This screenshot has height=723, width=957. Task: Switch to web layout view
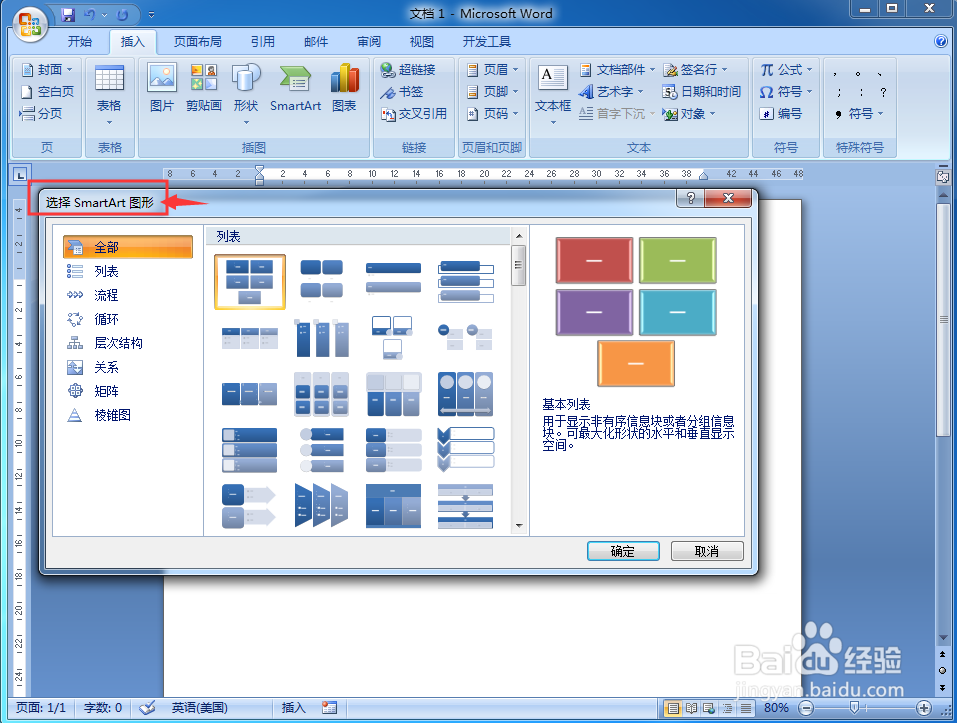[709, 708]
